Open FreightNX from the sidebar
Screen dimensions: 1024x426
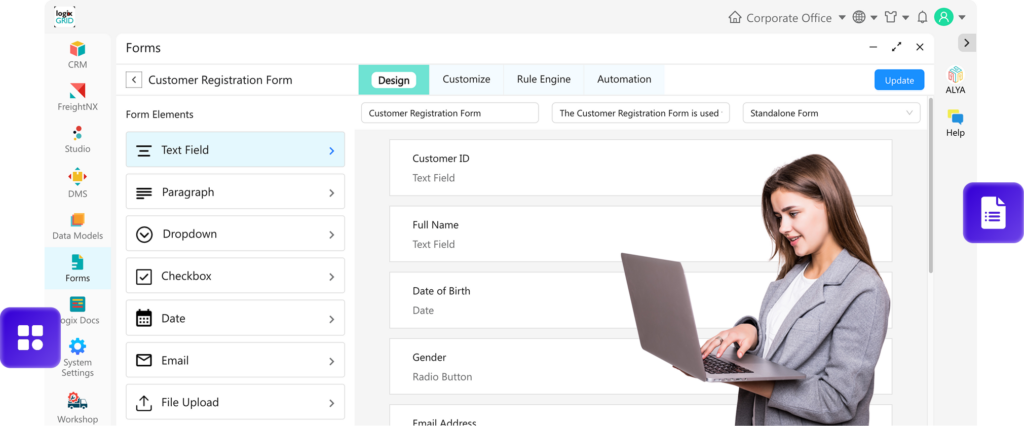click(77, 92)
